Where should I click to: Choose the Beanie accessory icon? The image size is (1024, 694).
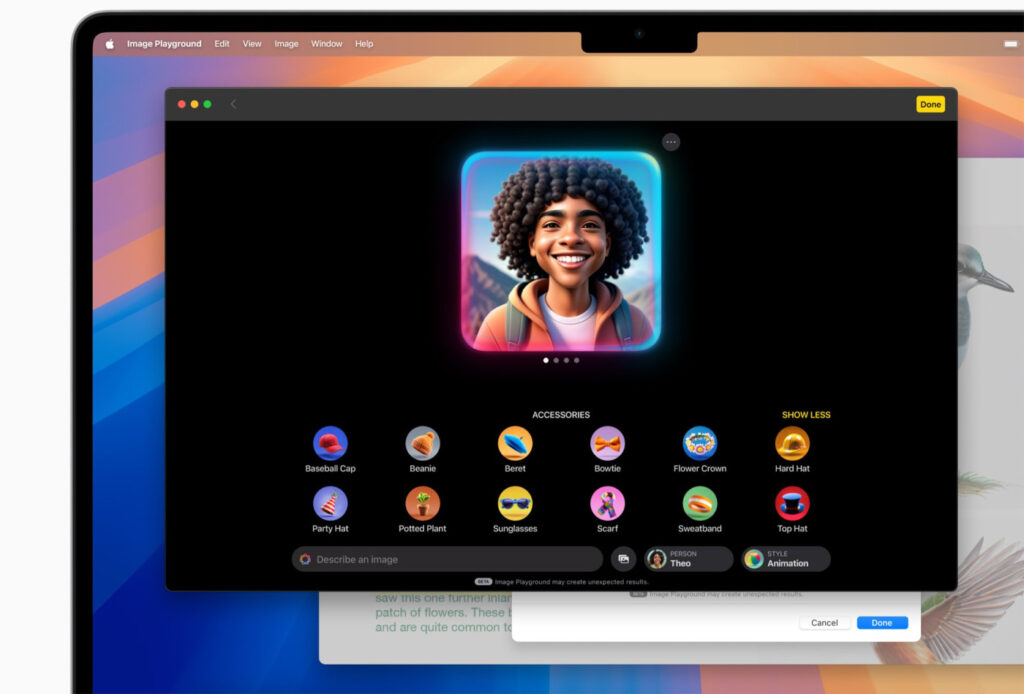tap(423, 444)
